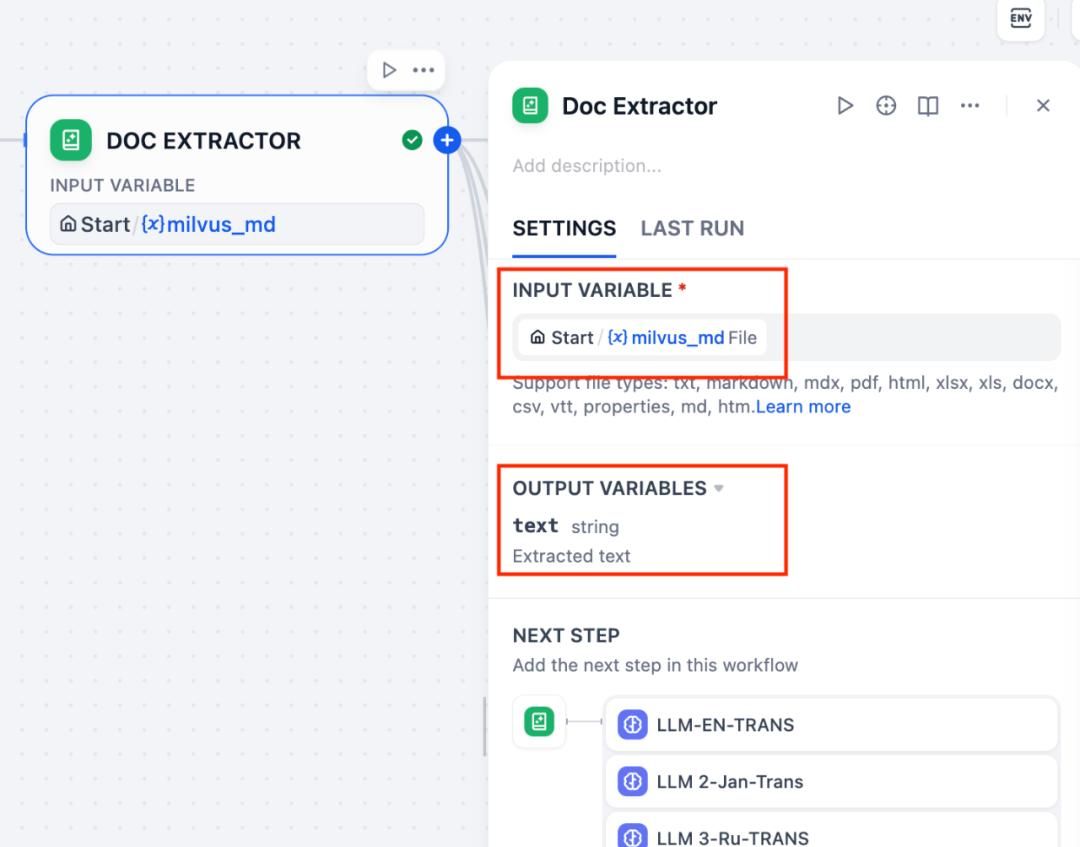Open the ellipsis menu in the Doc Extractor panel

pyautogui.click(x=969, y=105)
